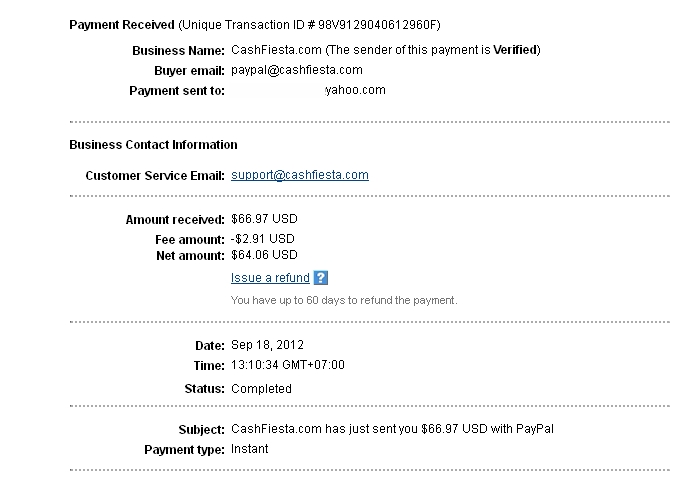Click the Business Contact Information heading
Viewport: 692px width, 484px height.
(x=153, y=145)
